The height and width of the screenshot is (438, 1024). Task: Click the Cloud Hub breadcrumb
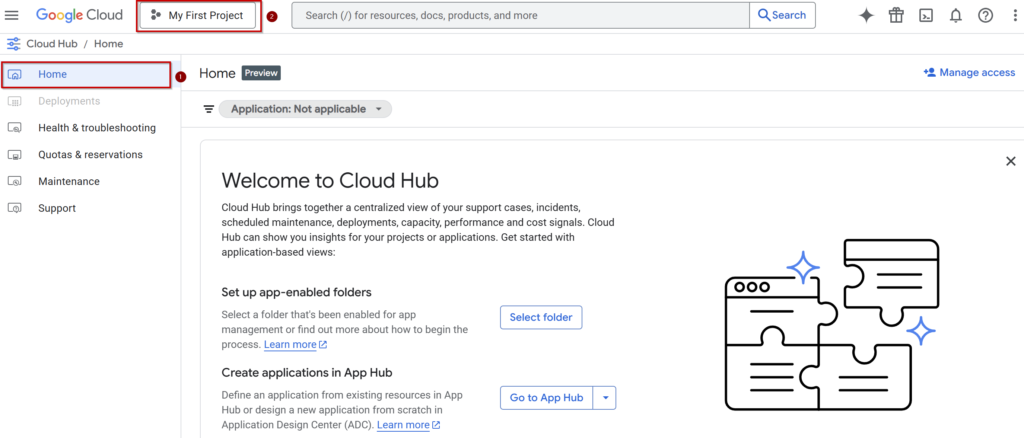coord(52,44)
